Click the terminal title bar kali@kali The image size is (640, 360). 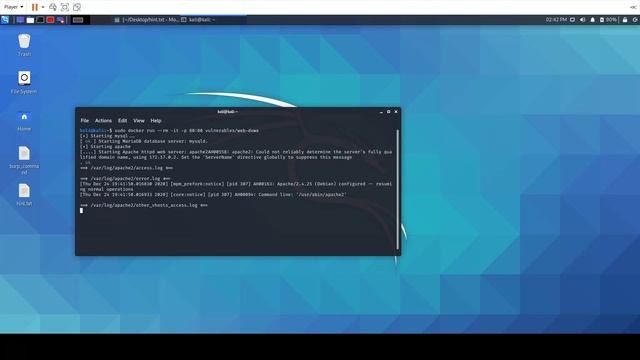pos(227,111)
